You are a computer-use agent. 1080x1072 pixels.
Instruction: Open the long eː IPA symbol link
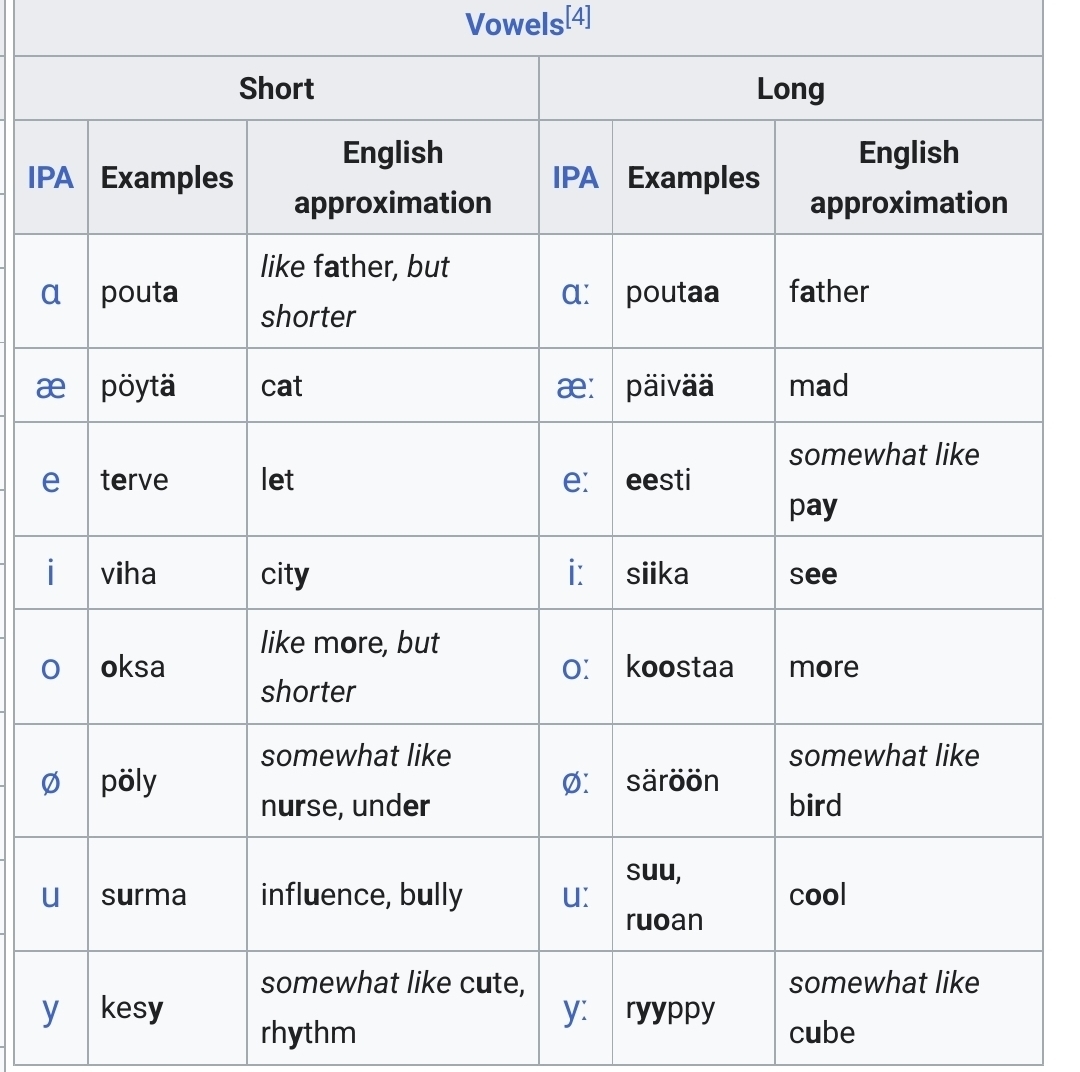pos(575,480)
